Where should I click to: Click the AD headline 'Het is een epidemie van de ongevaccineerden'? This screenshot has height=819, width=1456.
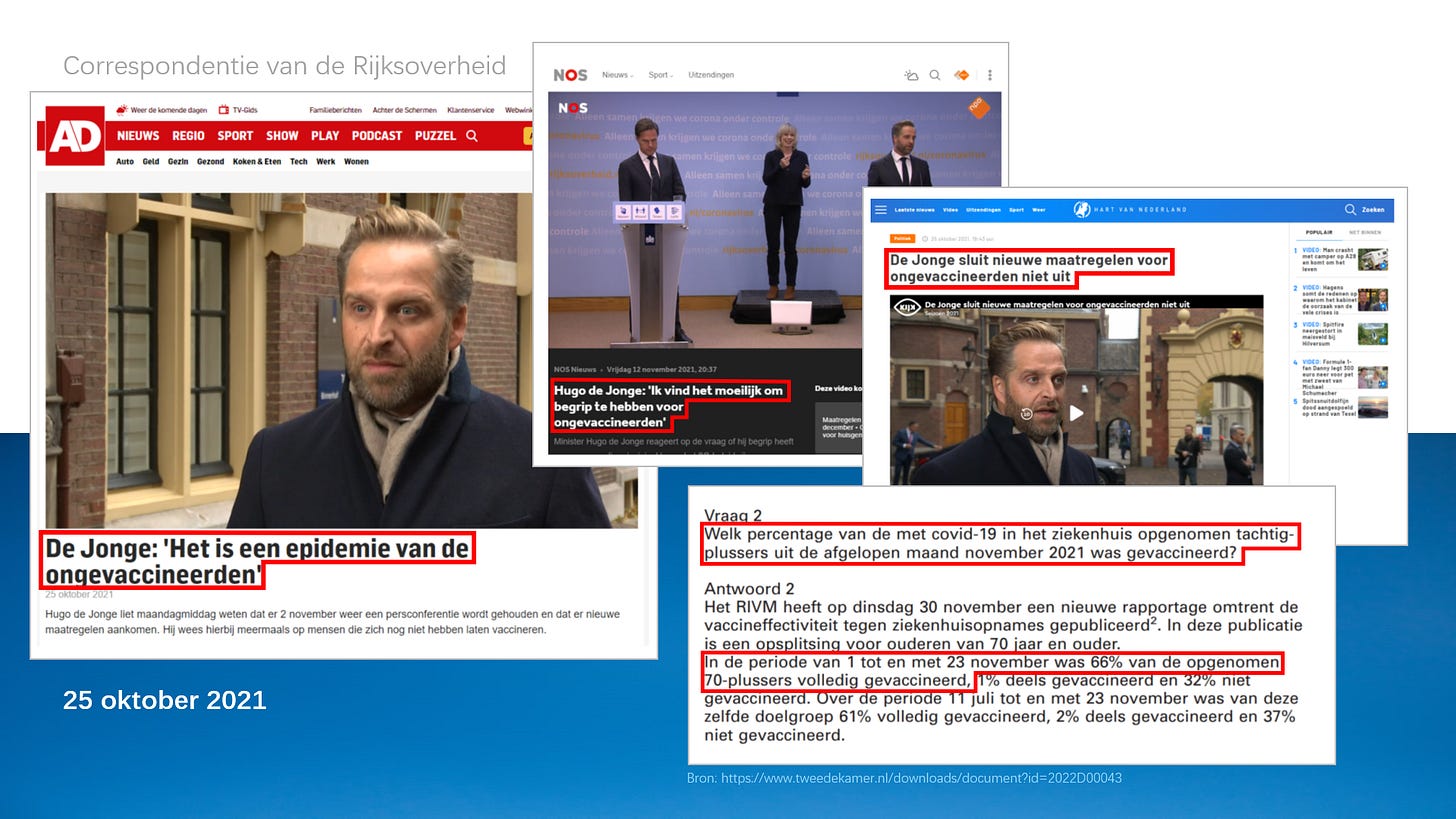coord(257,561)
